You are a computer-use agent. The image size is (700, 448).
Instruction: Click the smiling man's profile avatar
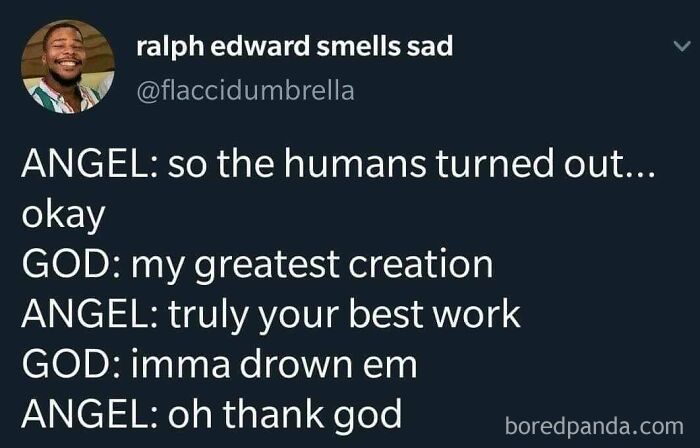(67, 67)
